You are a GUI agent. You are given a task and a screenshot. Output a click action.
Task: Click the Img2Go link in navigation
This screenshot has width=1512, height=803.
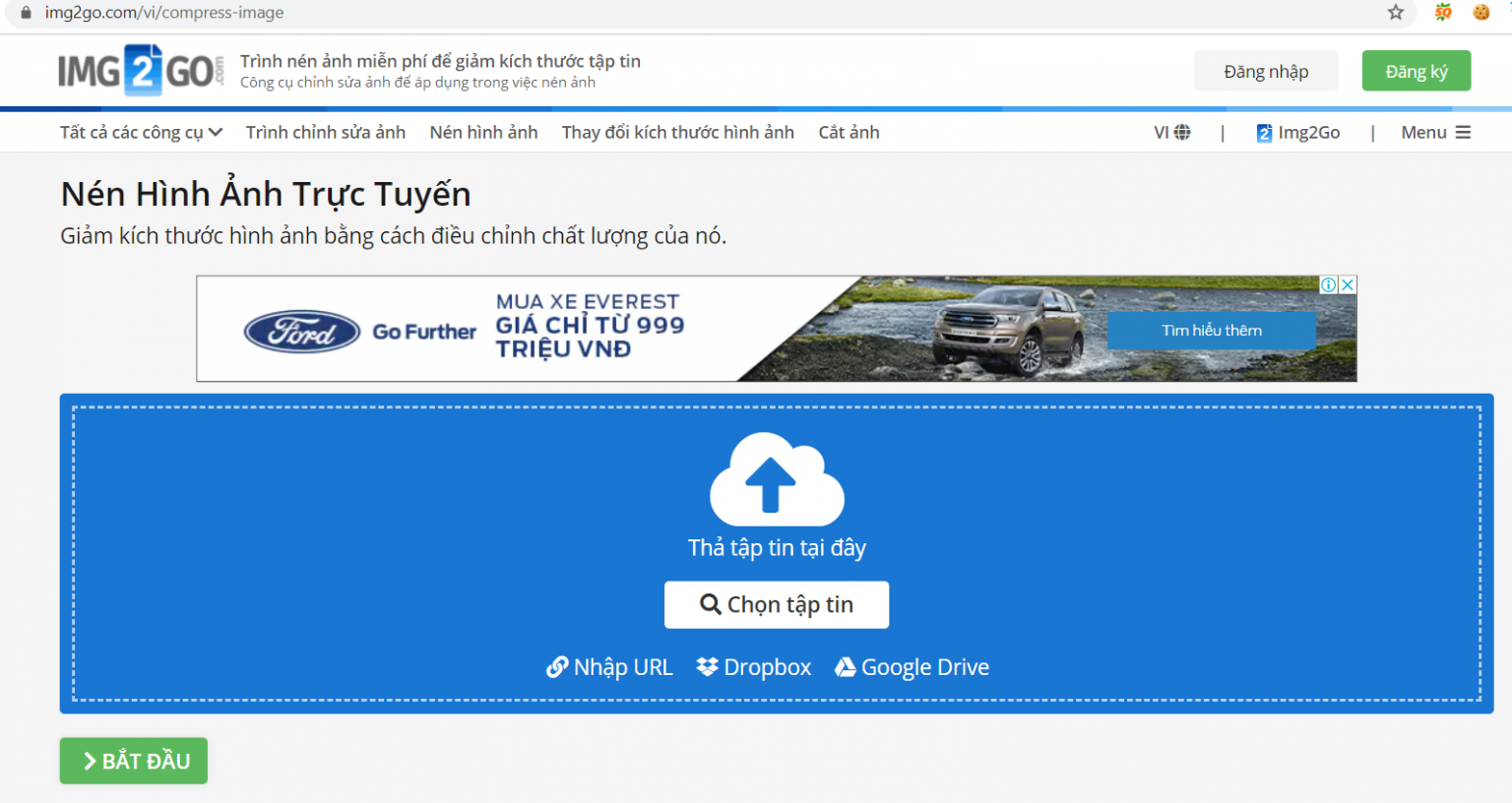tap(1298, 132)
